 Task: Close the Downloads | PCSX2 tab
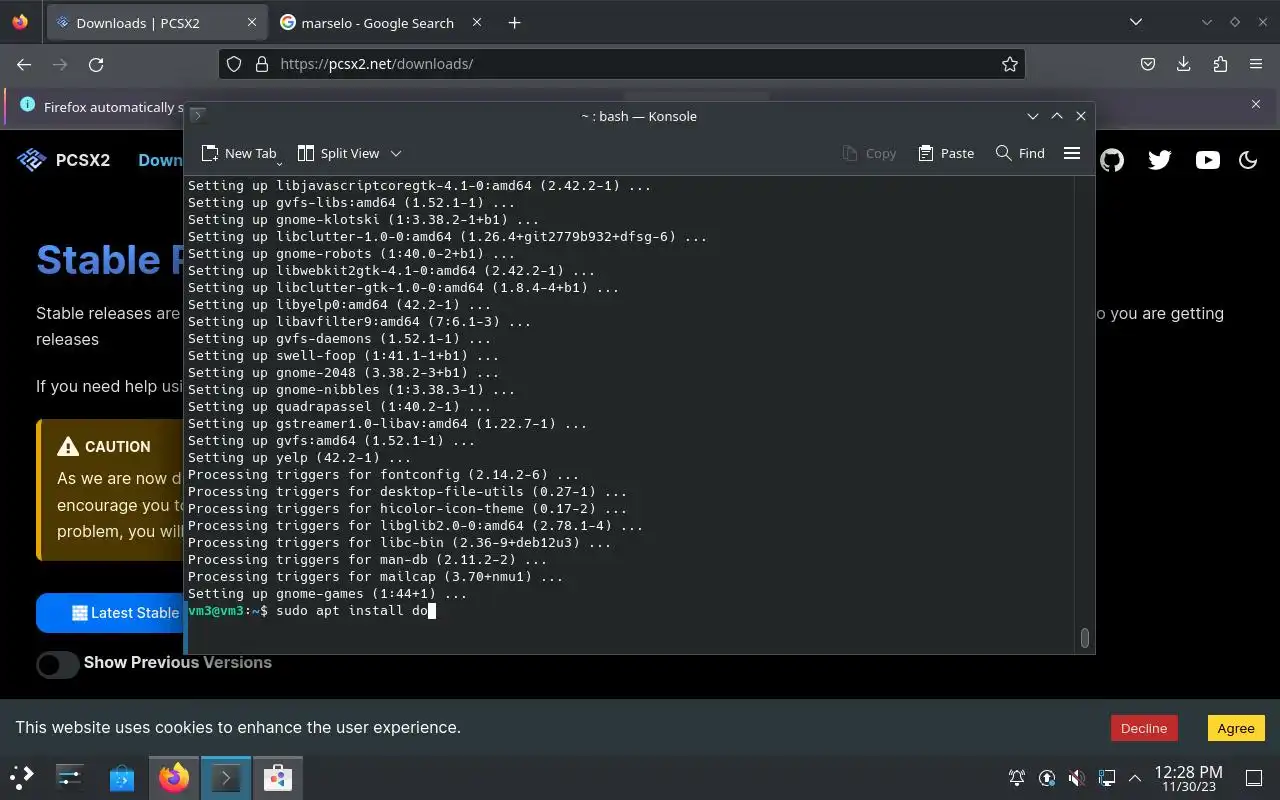pos(252,22)
